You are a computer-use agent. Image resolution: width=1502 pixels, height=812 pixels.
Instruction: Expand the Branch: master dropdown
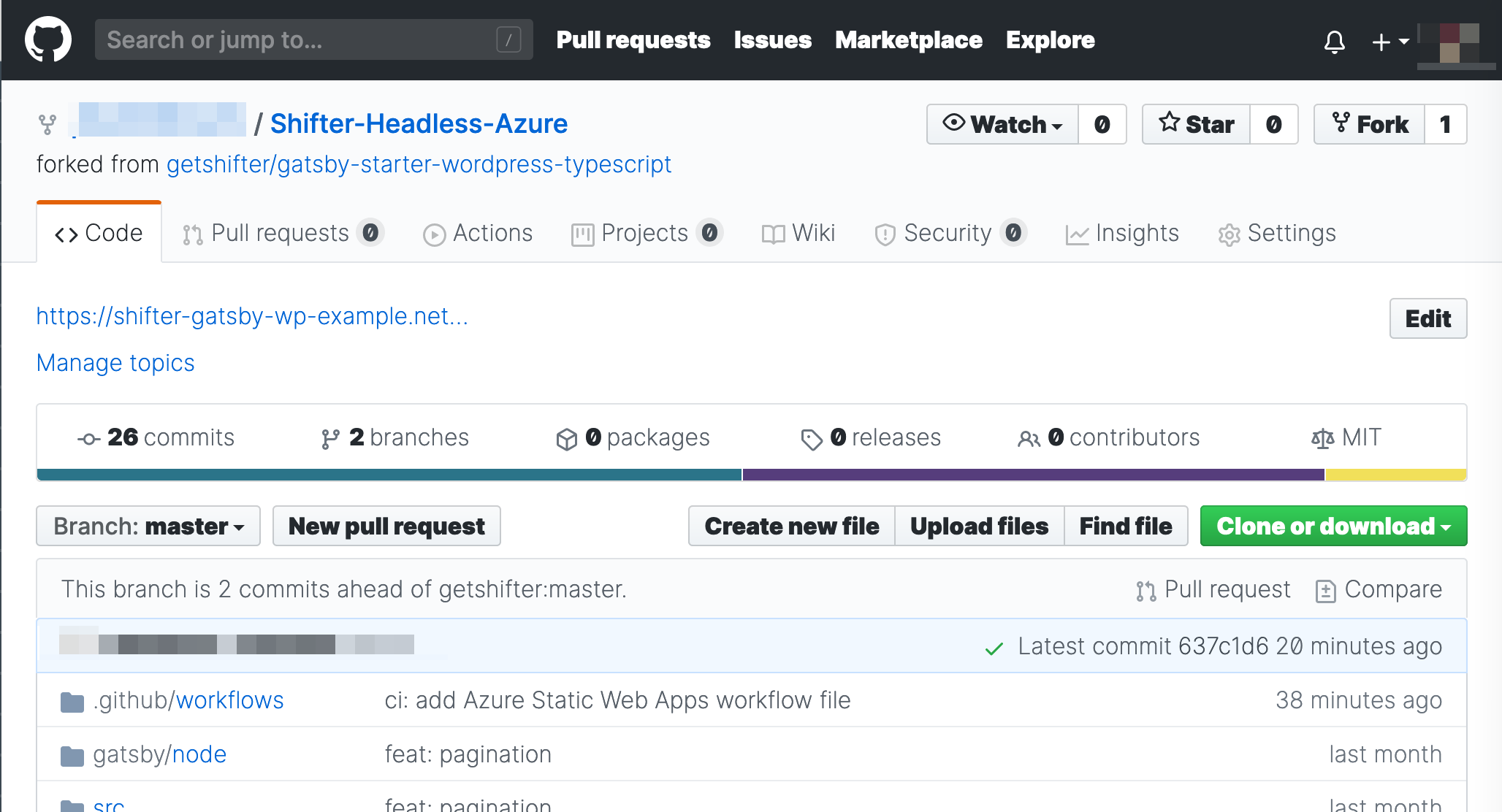pos(148,526)
